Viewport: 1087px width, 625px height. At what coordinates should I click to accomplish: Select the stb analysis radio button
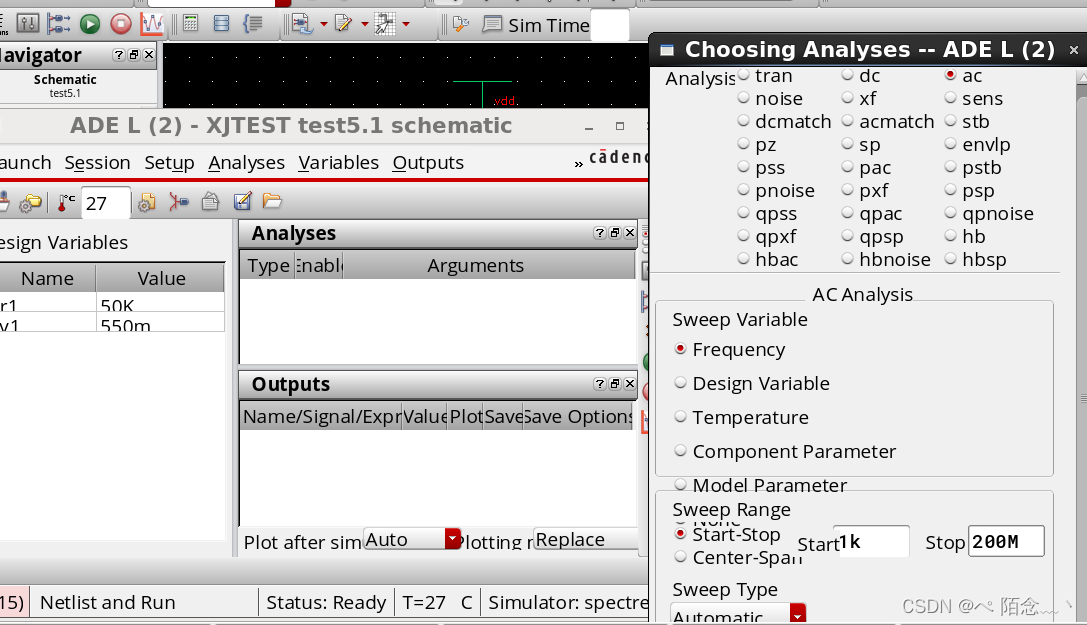950,121
